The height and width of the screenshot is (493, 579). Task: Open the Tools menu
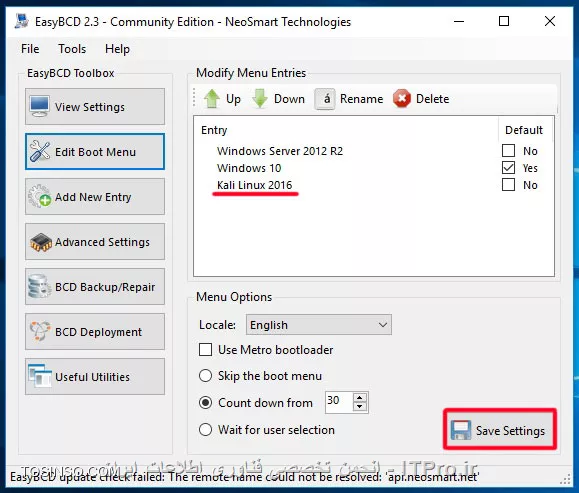[x=72, y=49]
